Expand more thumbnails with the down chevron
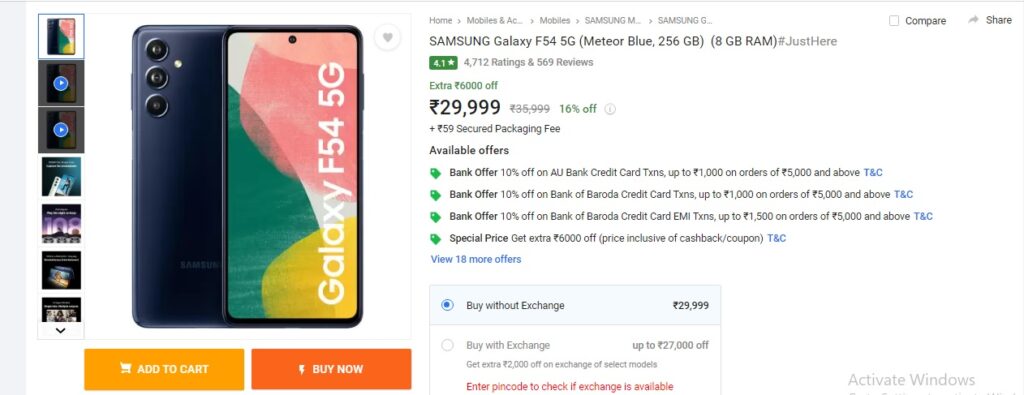The image size is (1024, 395). click(61, 330)
